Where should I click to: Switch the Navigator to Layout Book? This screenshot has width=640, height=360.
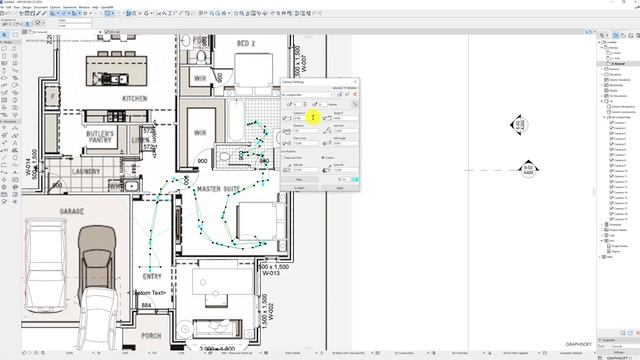(x=631, y=35)
